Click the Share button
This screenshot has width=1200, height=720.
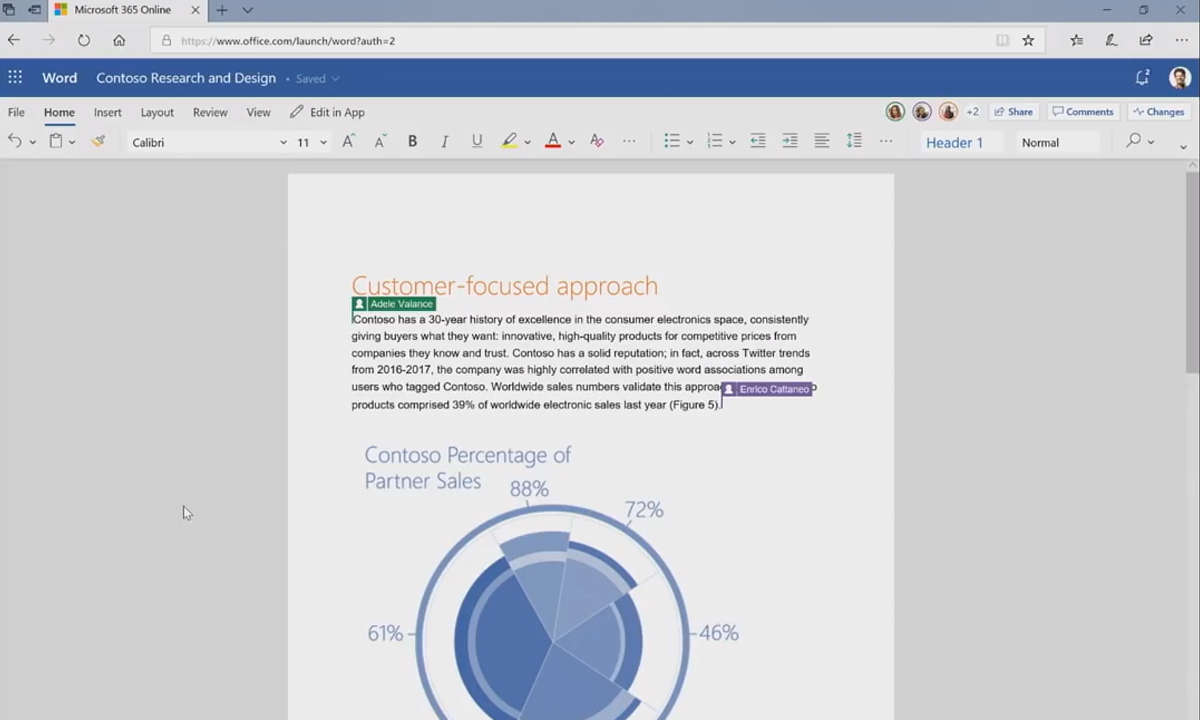[1013, 112]
